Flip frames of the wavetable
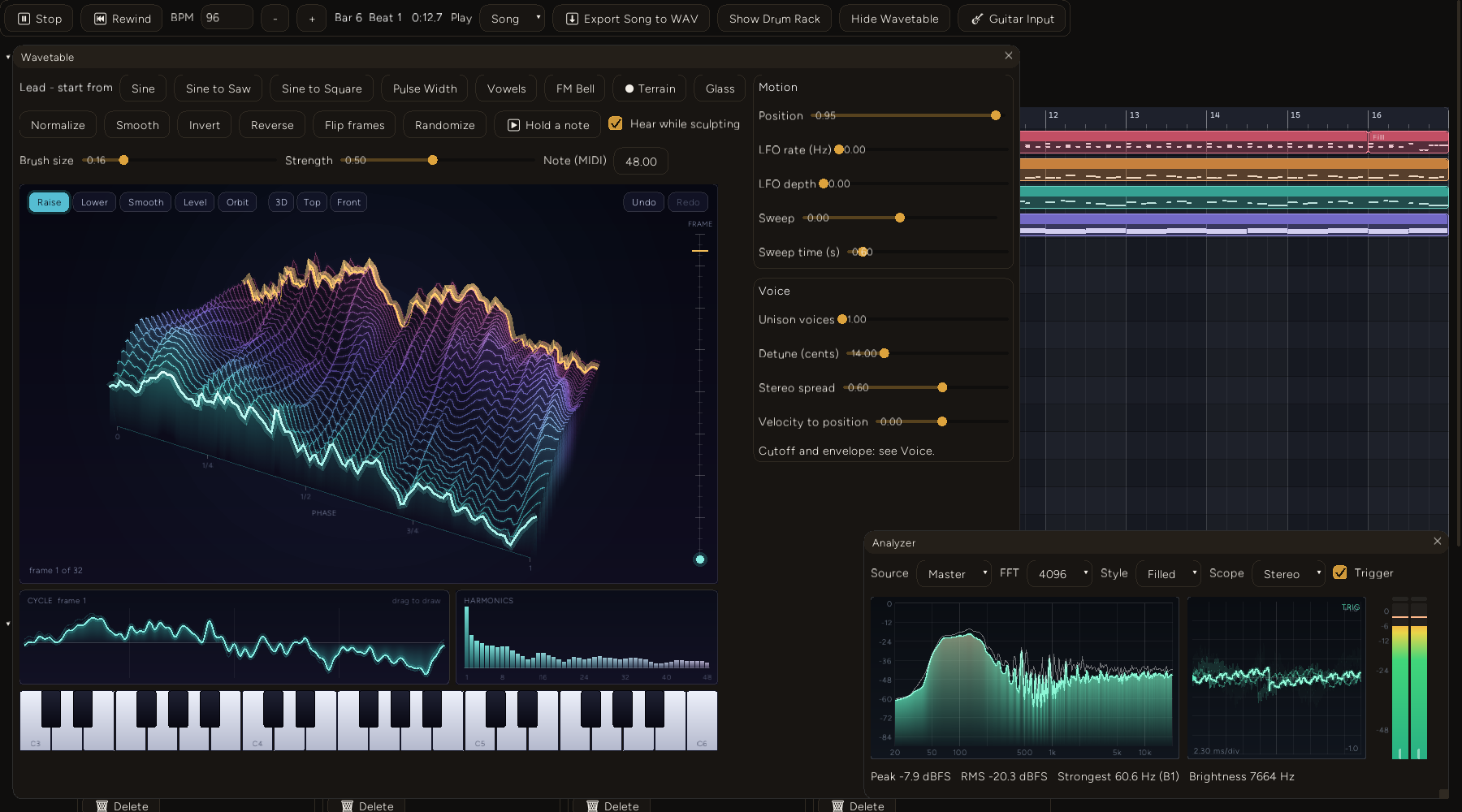The image size is (1462, 812). pos(354,125)
